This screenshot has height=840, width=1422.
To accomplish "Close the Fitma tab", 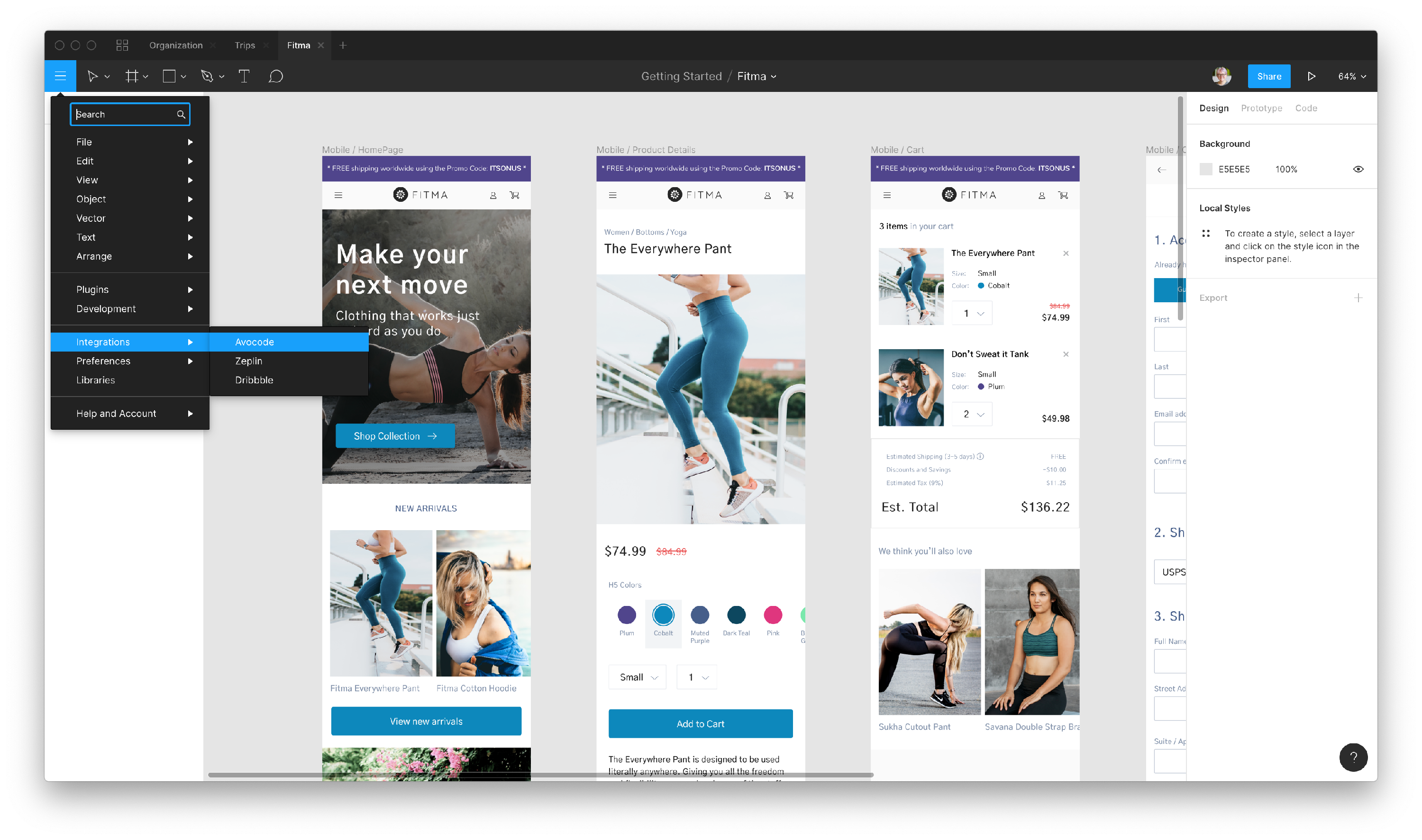I will point(320,45).
